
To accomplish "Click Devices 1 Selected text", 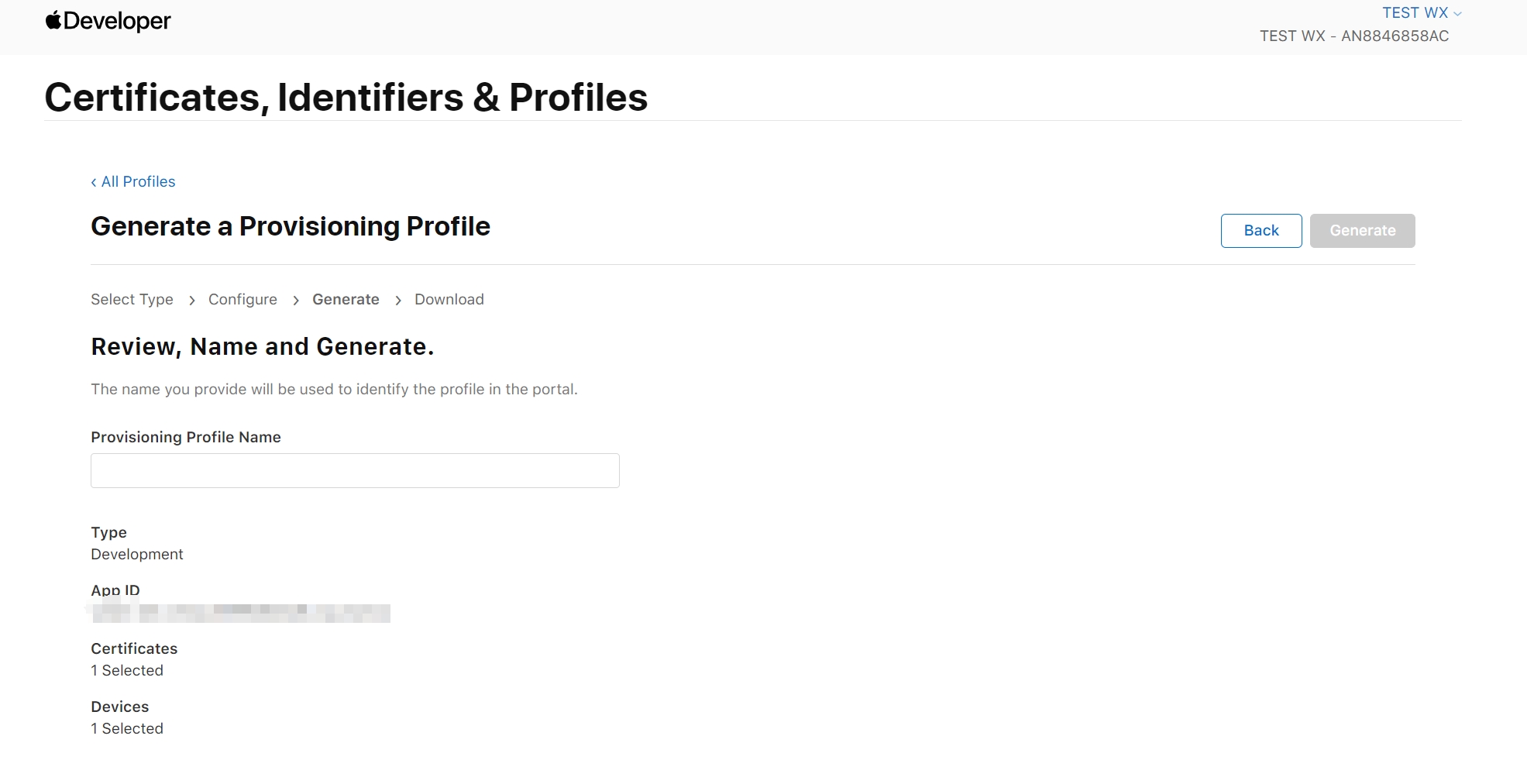I will (127, 728).
